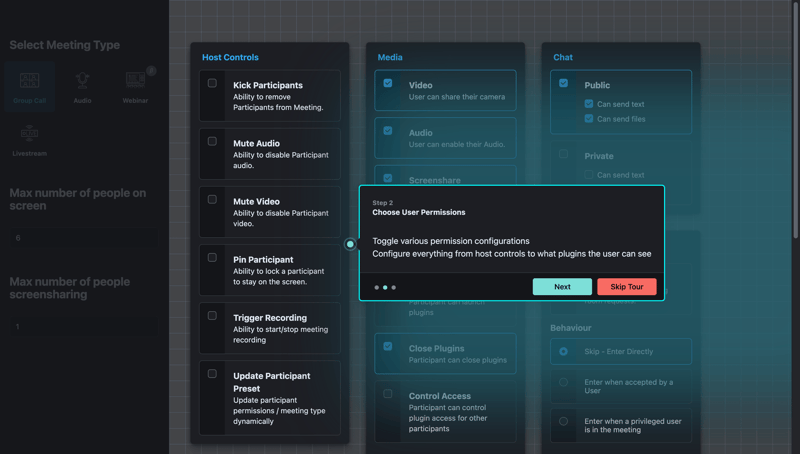Select the Livestream meeting type icon
800x454 pixels.
[30, 139]
